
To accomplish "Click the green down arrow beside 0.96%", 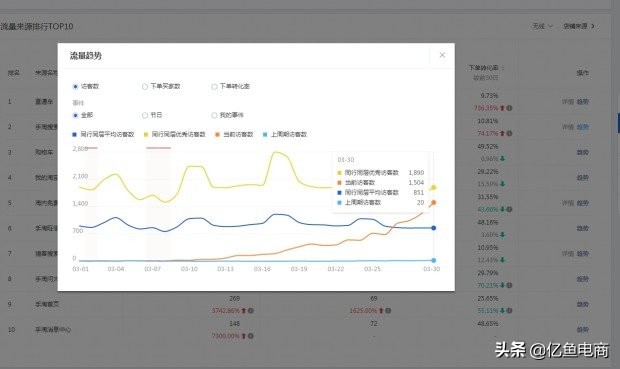I will pos(502,159).
